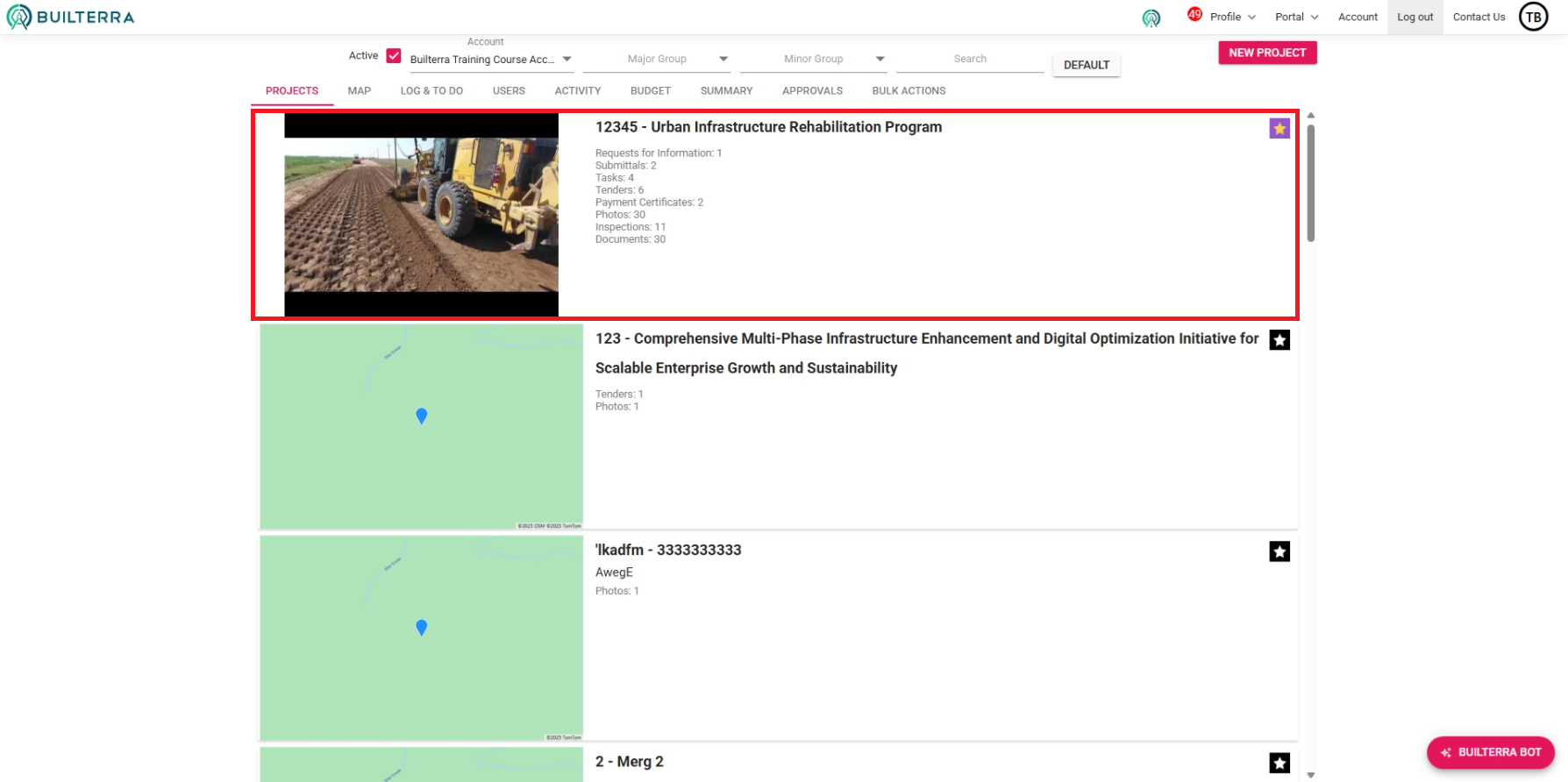
Task: Click the scroll up arrow of project list
Action: click(x=1310, y=115)
